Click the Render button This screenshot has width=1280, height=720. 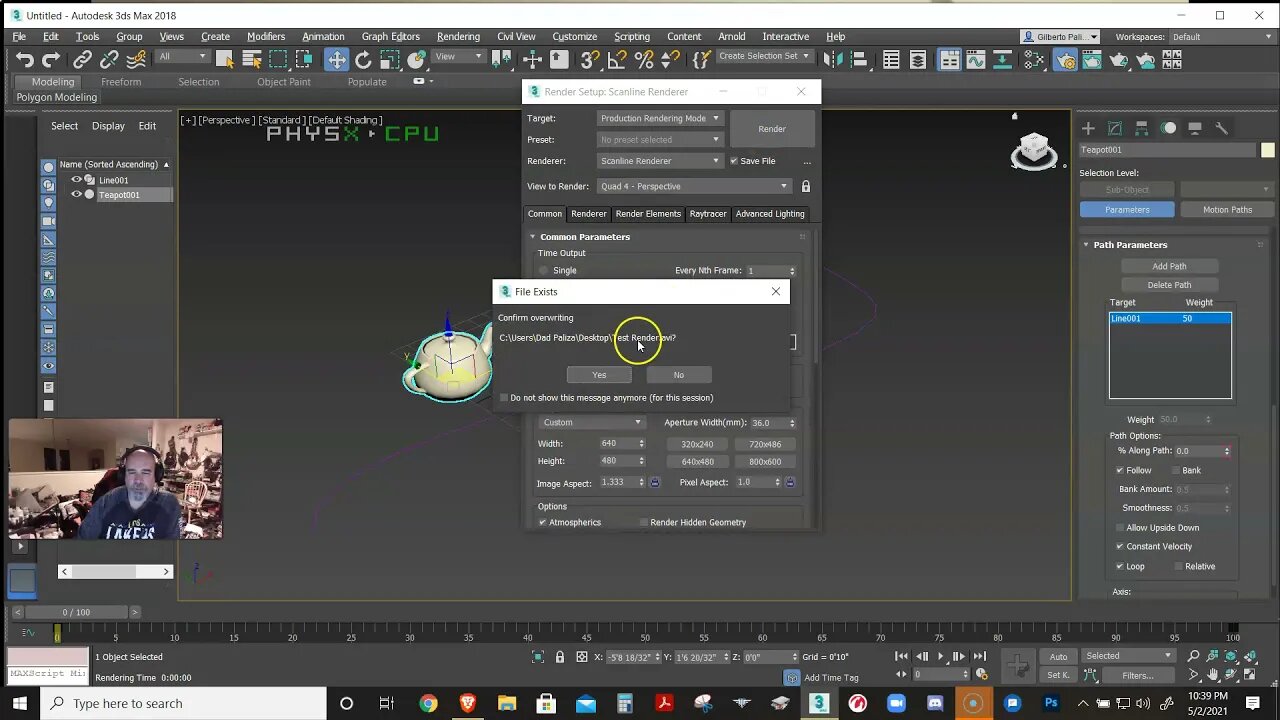772,129
